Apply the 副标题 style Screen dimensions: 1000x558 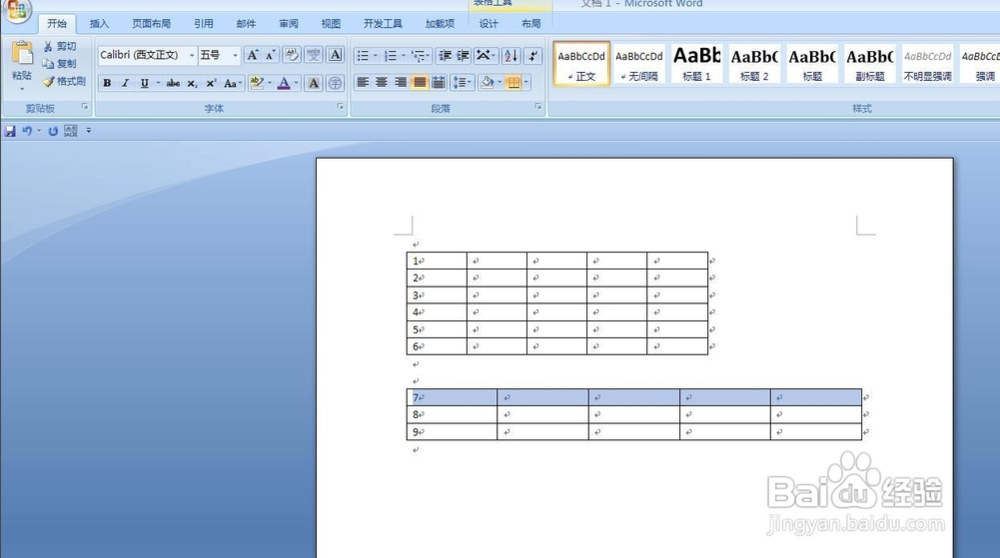pyautogui.click(x=869, y=64)
